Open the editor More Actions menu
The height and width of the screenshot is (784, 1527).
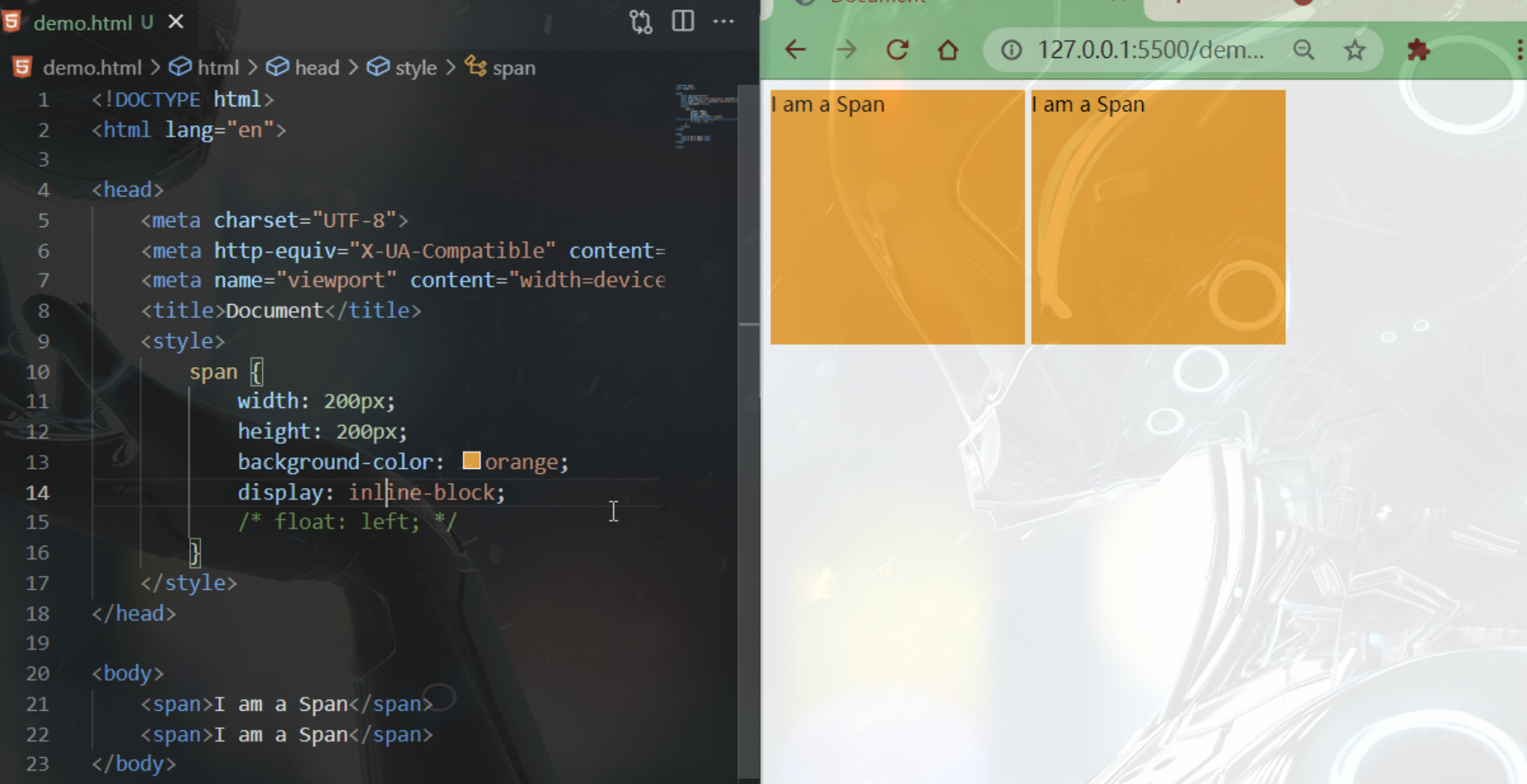tap(723, 21)
